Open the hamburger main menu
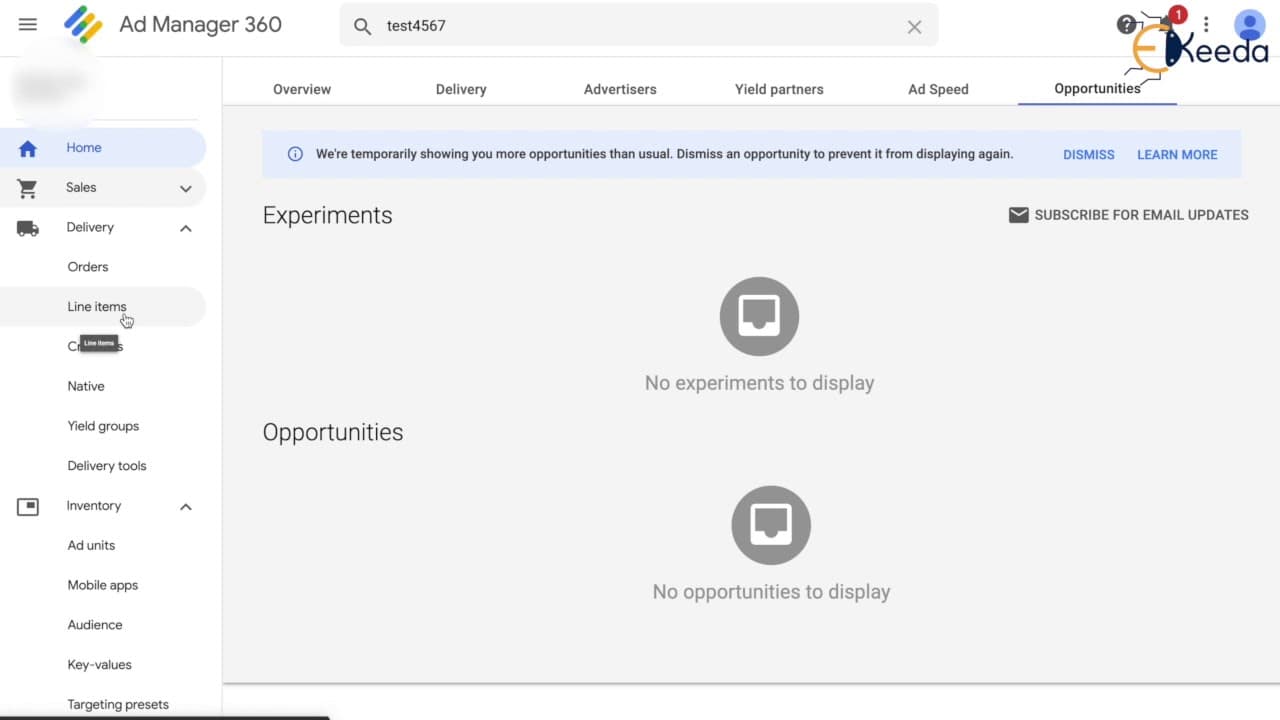1280x720 pixels. click(x=28, y=25)
